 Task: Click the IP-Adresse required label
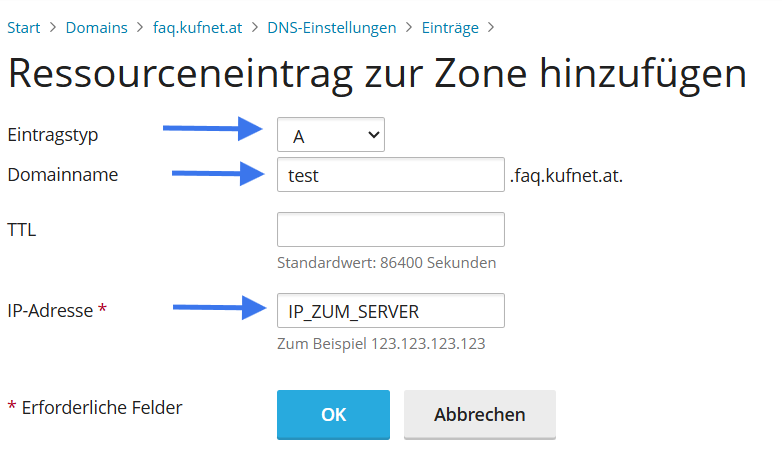(x=57, y=311)
